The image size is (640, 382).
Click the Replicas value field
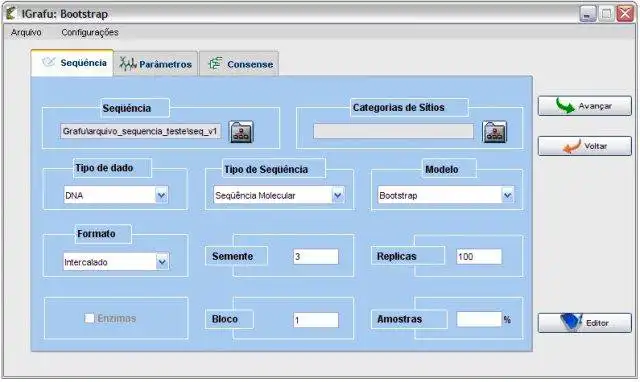pyautogui.click(x=479, y=256)
